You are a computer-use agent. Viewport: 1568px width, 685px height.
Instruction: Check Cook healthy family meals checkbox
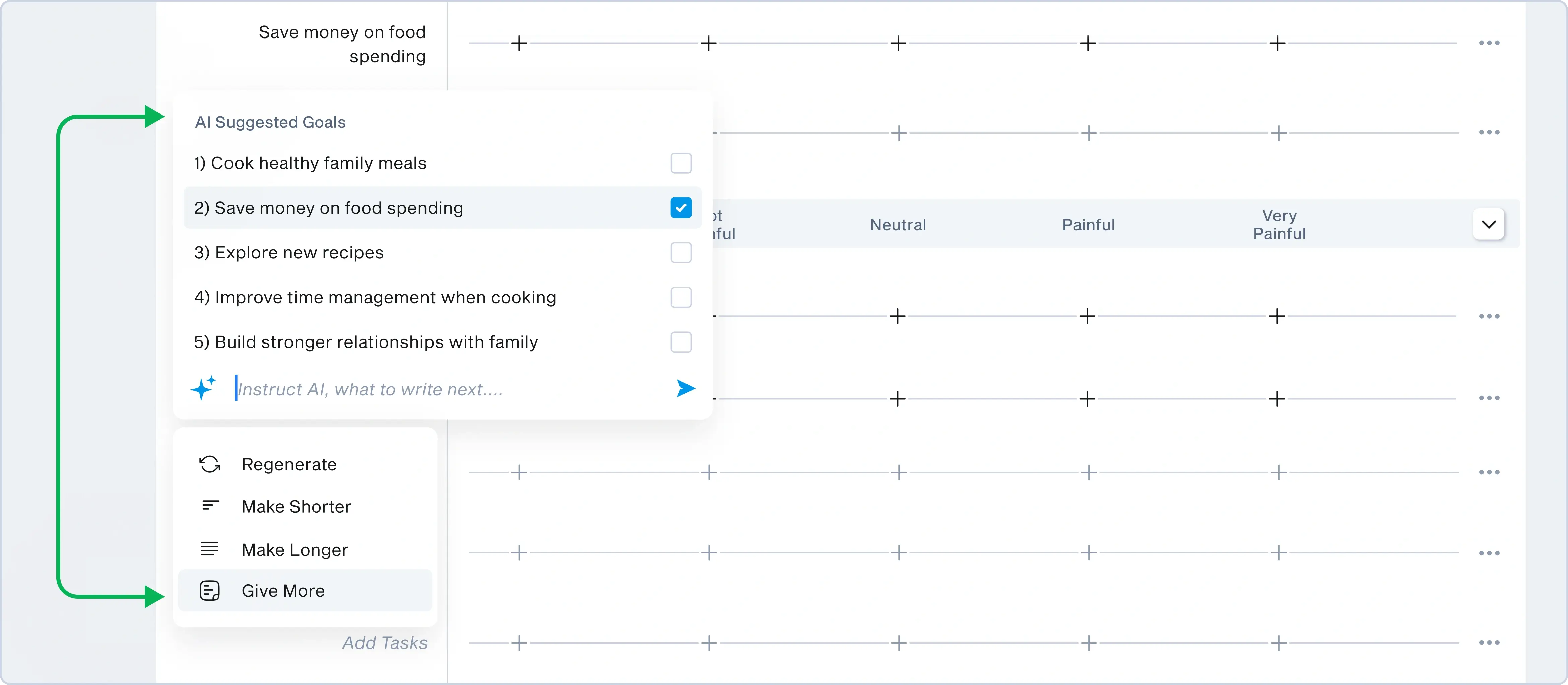click(680, 163)
